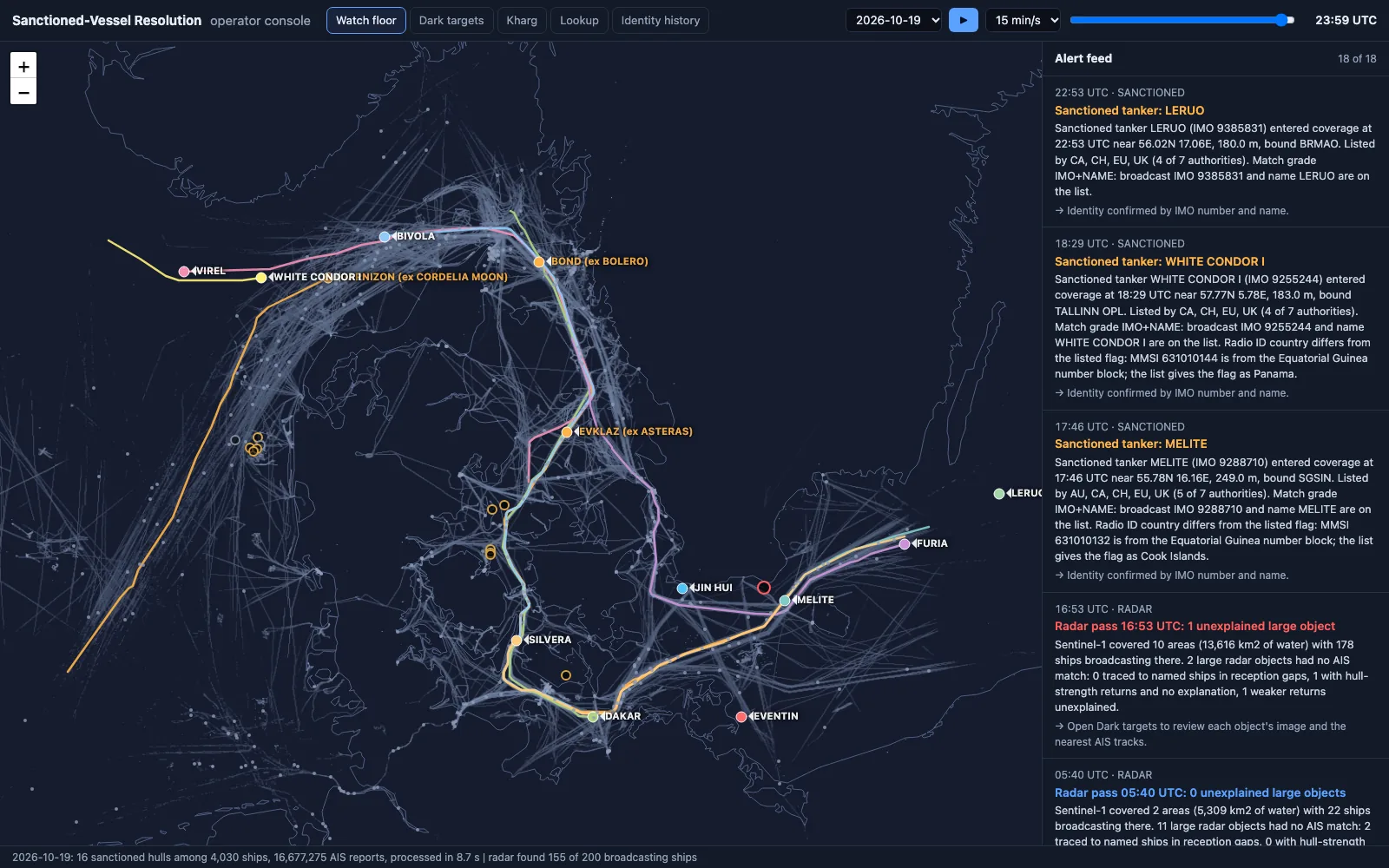Screen dimensions: 1389x868
Task: Click the INIZON (ex CORDELIA MOON) label
Action: [433, 277]
